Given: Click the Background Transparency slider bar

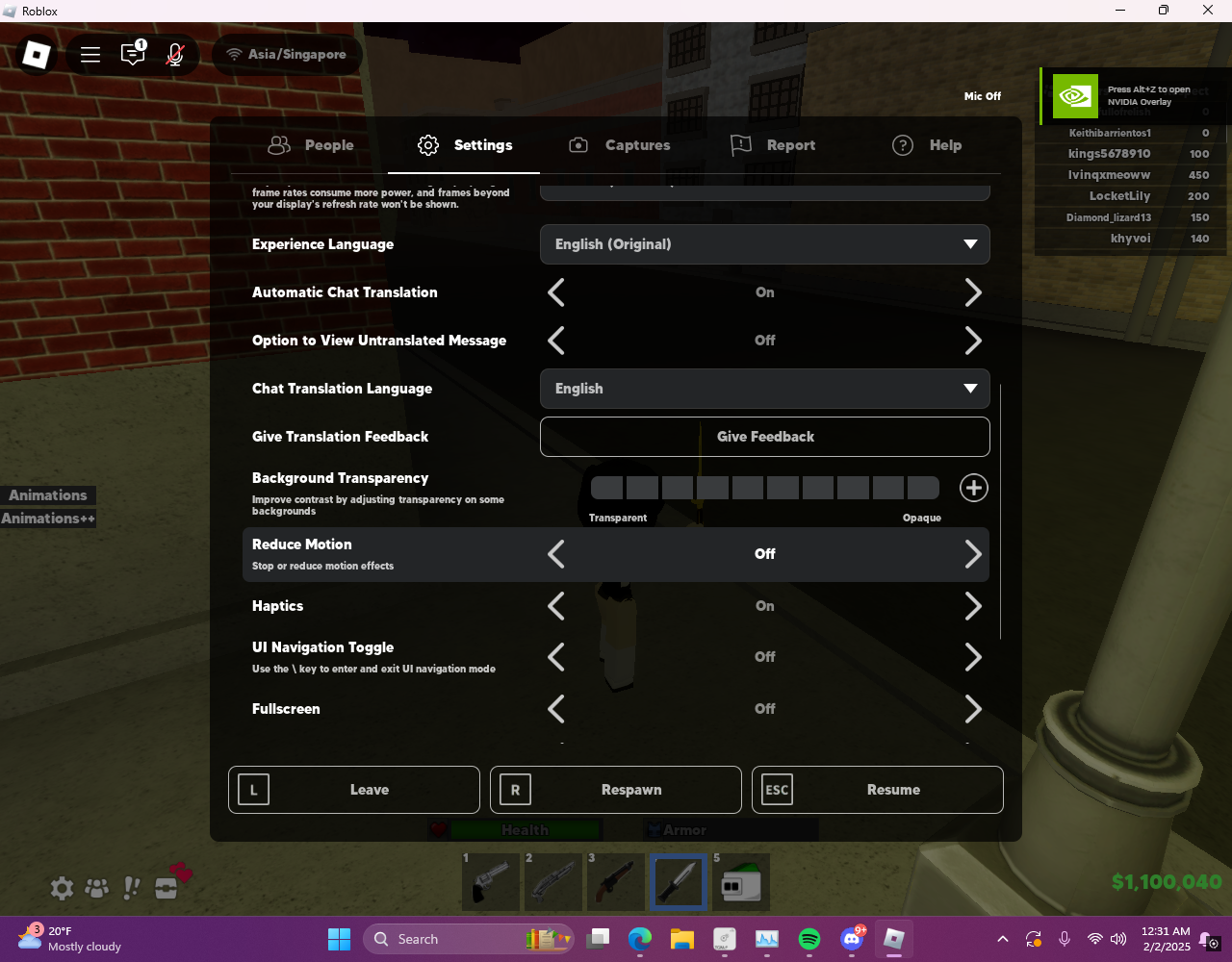Looking at the screenshot, I should (x=765, y=488).
